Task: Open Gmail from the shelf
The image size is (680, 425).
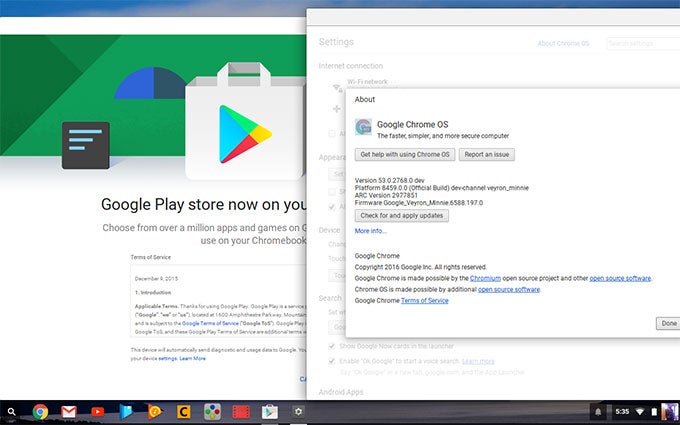Action: coord(69,411)
